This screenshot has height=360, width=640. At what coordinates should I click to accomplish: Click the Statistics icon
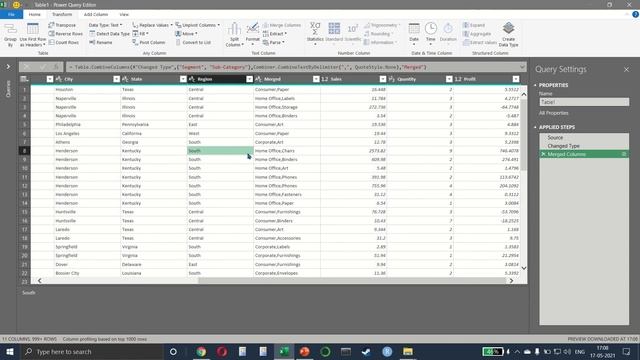(x=315, y=33)
